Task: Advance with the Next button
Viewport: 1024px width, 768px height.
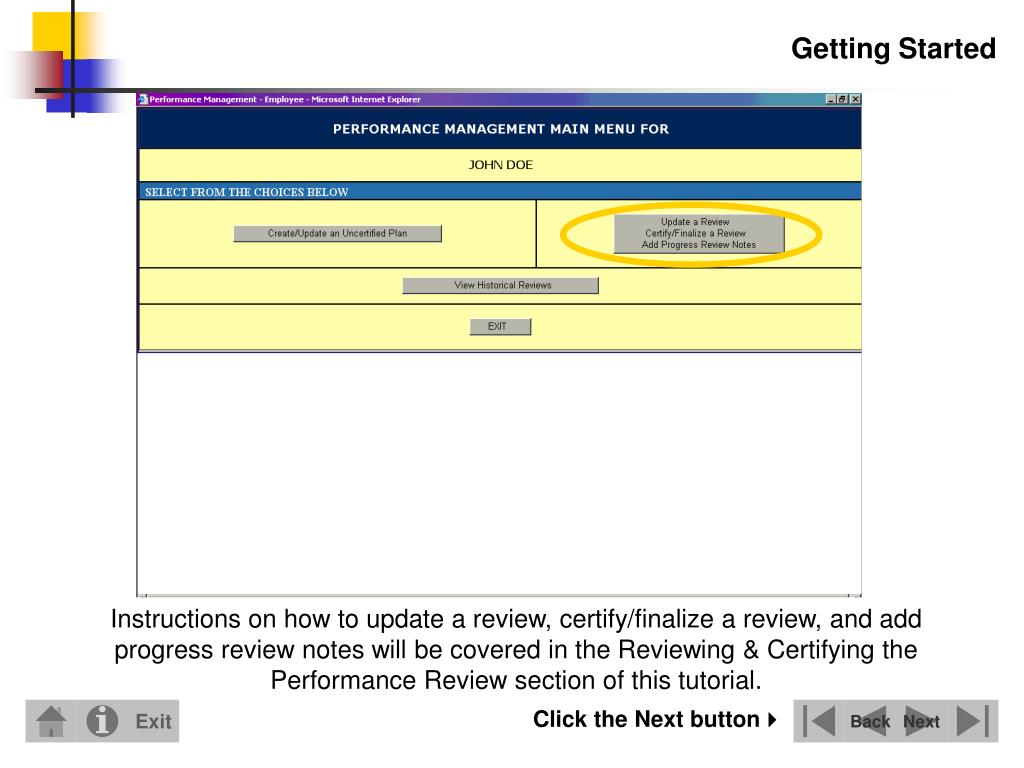Action: (921, 722)
